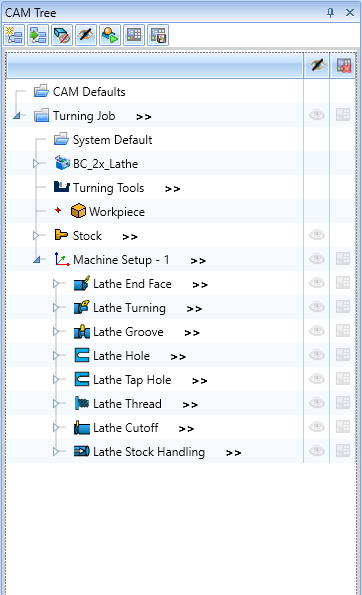Click the >> marker next to Turning Tools
Screen dimensions: 362x595
(173, 189)
